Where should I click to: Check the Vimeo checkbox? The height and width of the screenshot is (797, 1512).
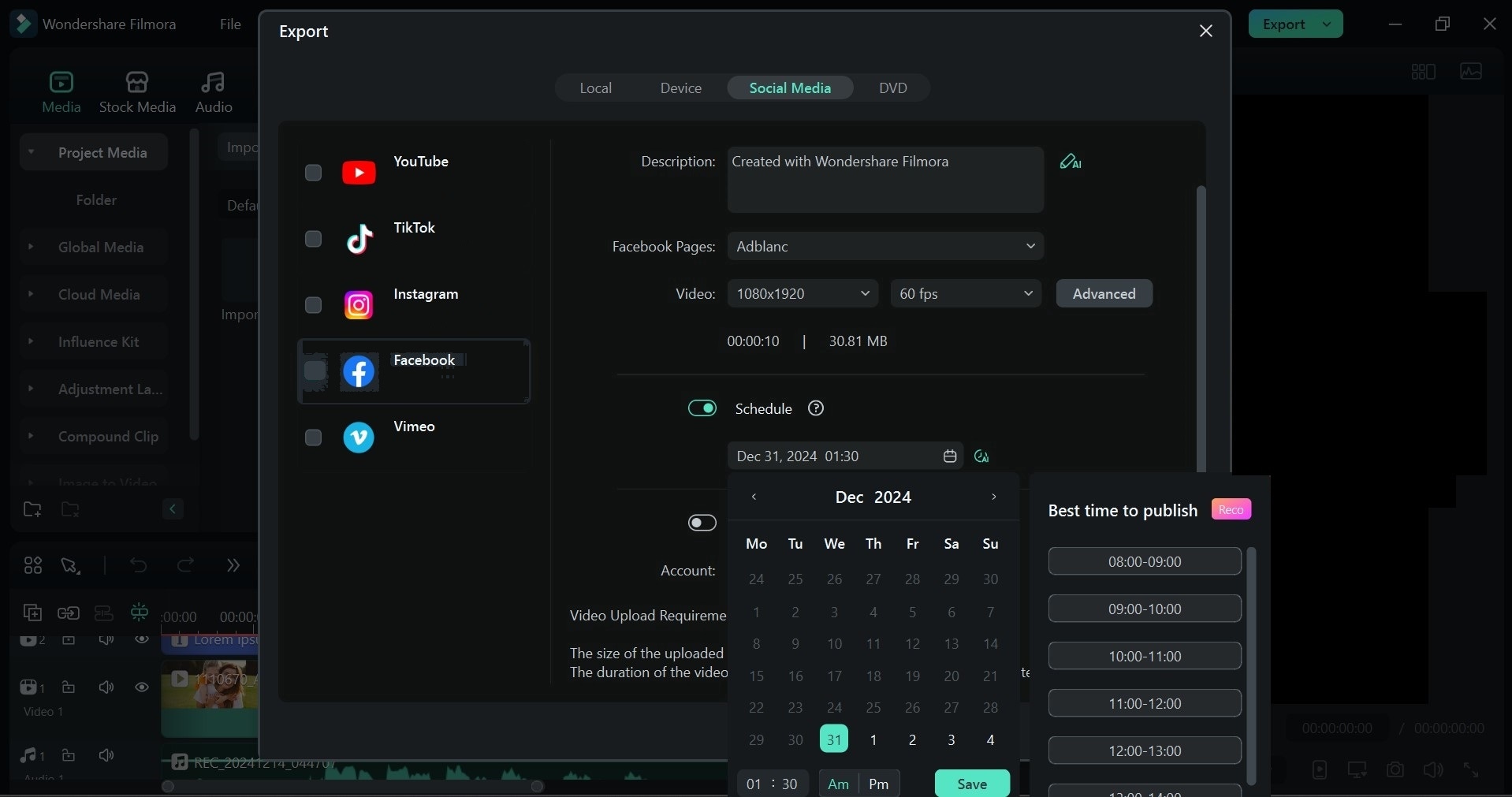(x=313, y=438)
